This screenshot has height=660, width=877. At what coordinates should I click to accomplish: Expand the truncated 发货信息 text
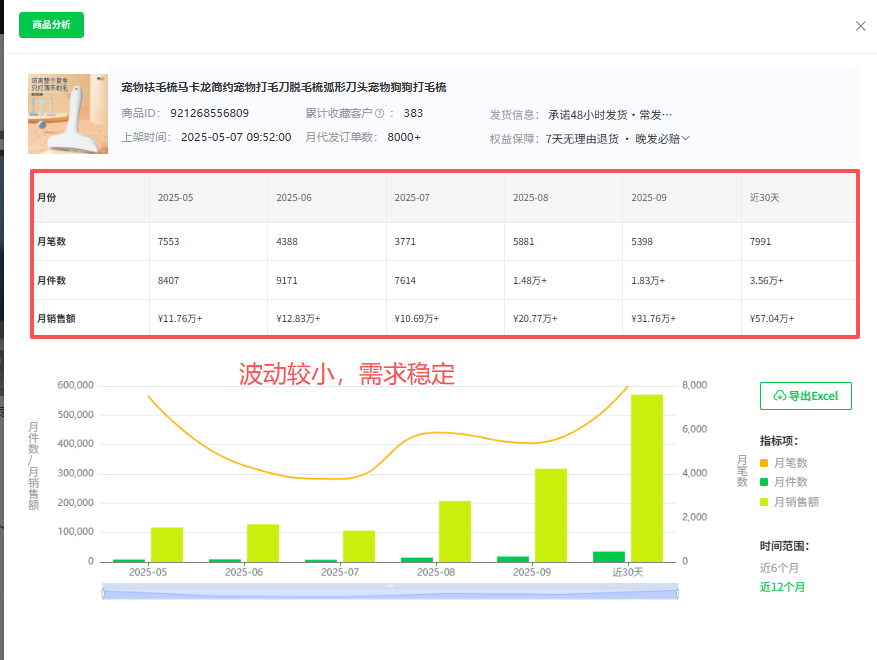click(x=666, y=113)
